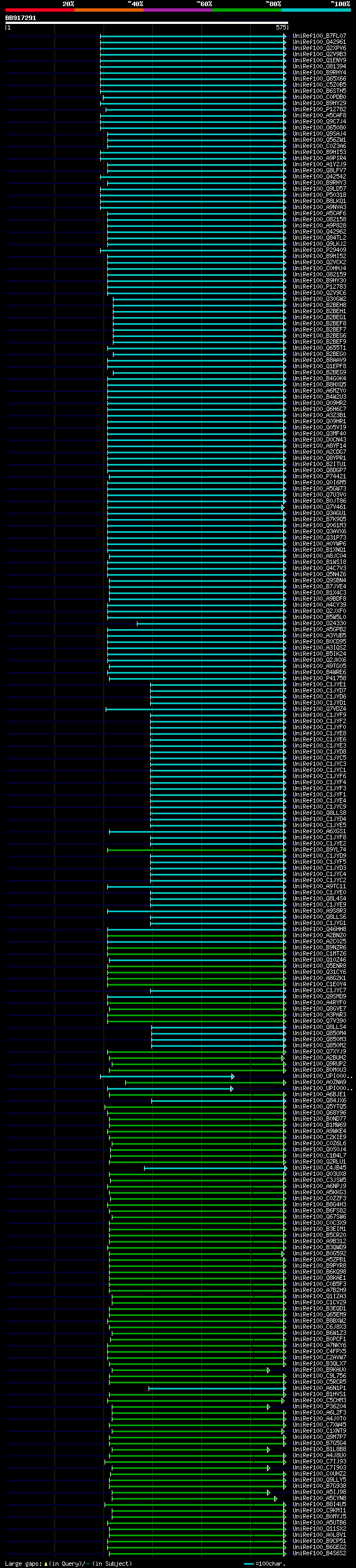Click the purple ~60% identity legend segment
356x1568 pixels.
click(177, 11)
